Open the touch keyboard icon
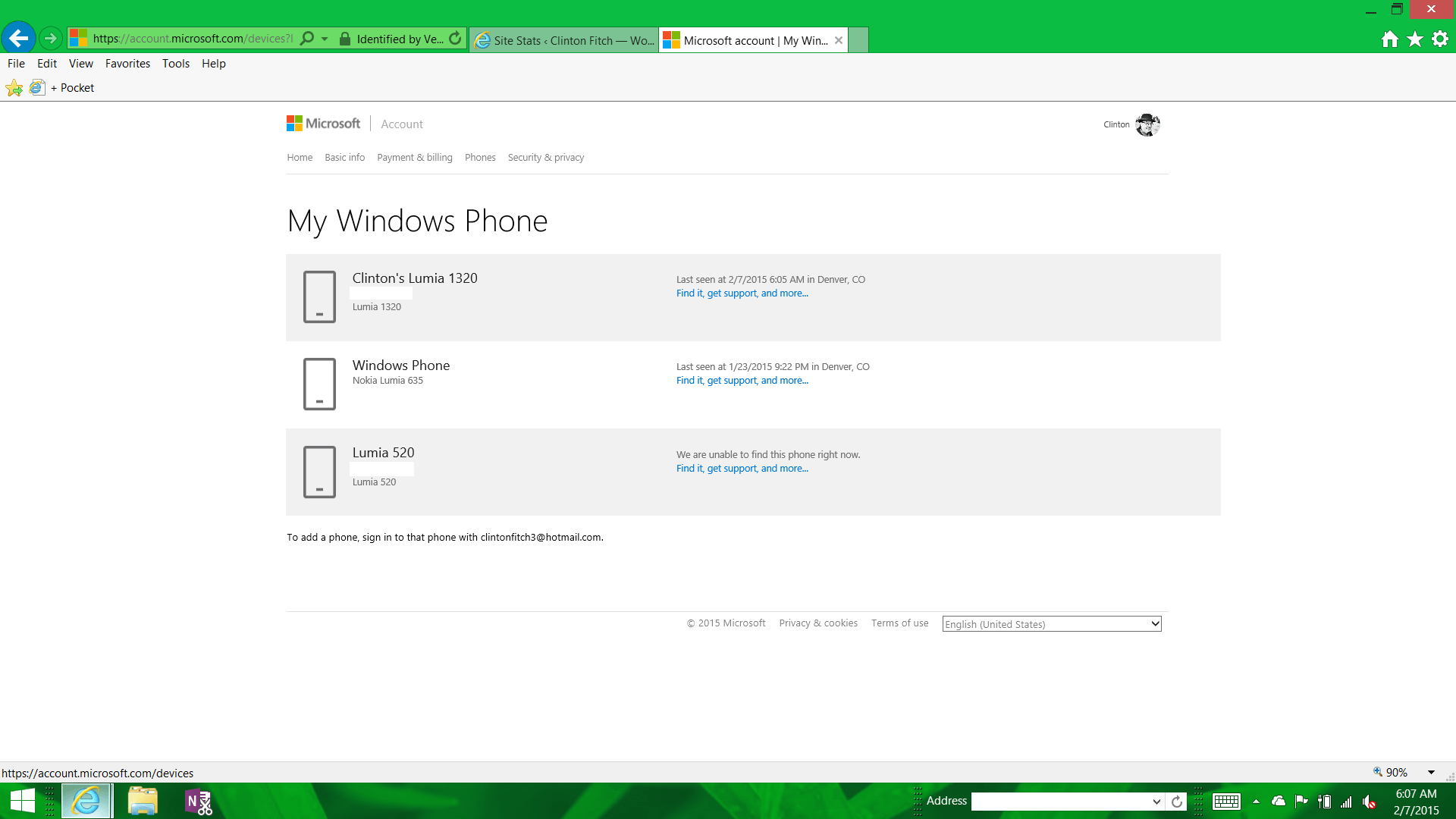Viewport: 1456px width, 819px height. [1226, 802]
